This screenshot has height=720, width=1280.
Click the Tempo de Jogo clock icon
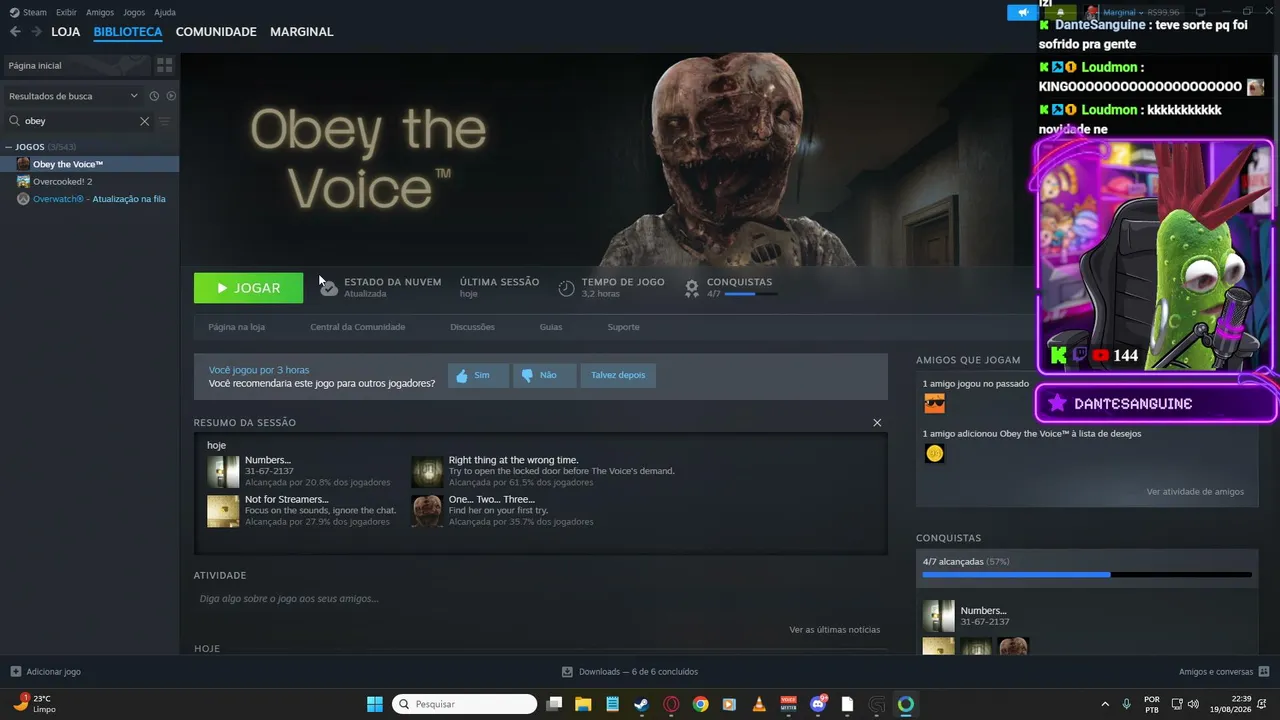(566, 288)
